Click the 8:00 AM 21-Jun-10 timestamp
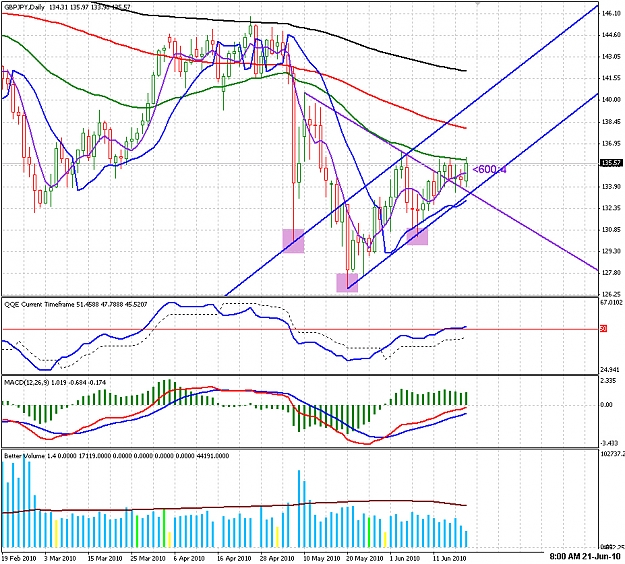The image size is (625, 564). [585, 556]
